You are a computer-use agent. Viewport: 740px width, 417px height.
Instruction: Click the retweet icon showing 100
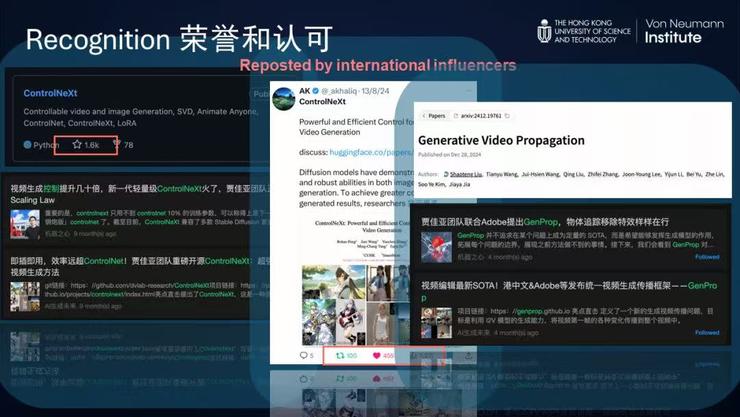click(340, 355)
